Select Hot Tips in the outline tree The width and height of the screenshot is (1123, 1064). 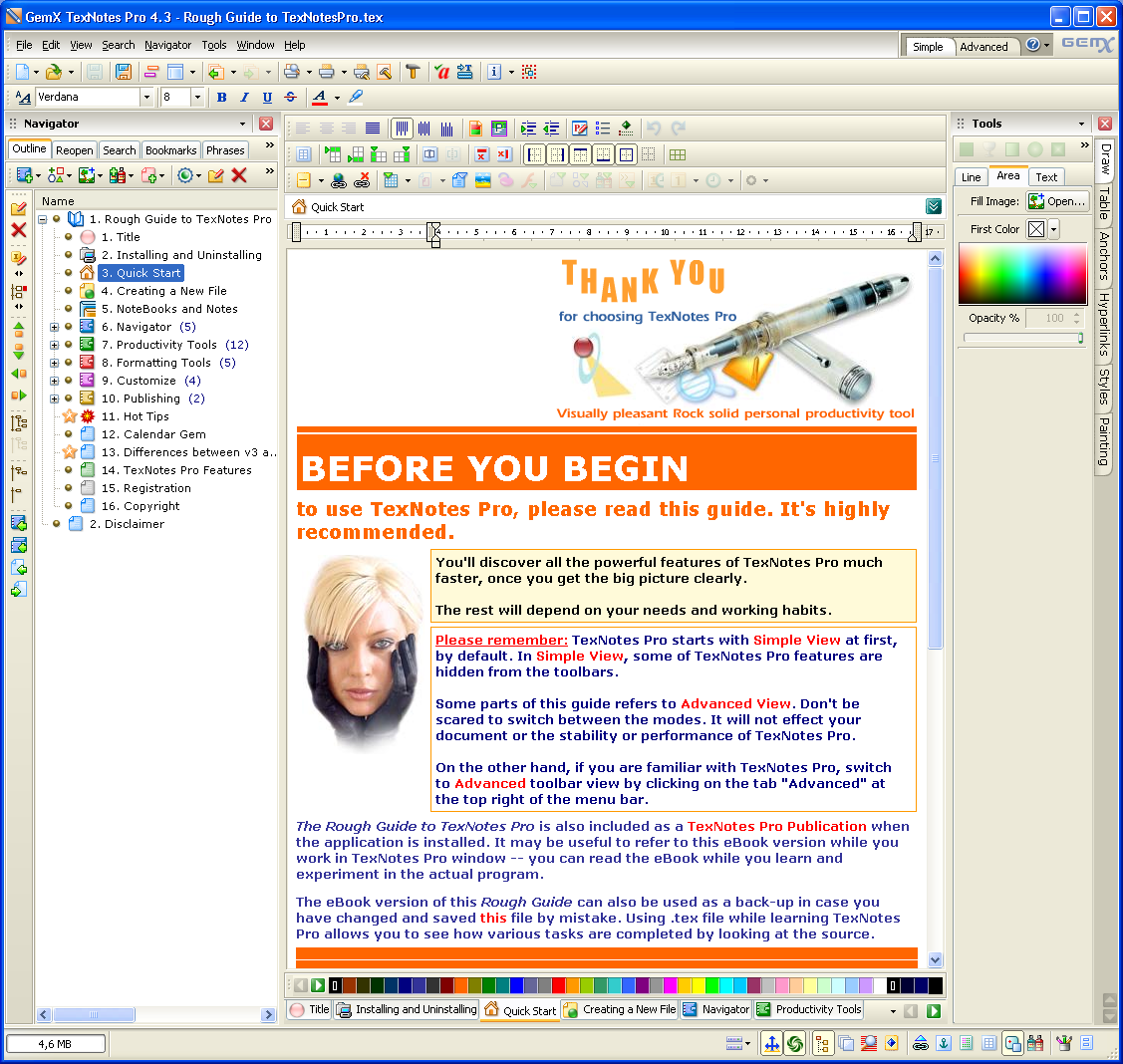click(x=145, y=416)
